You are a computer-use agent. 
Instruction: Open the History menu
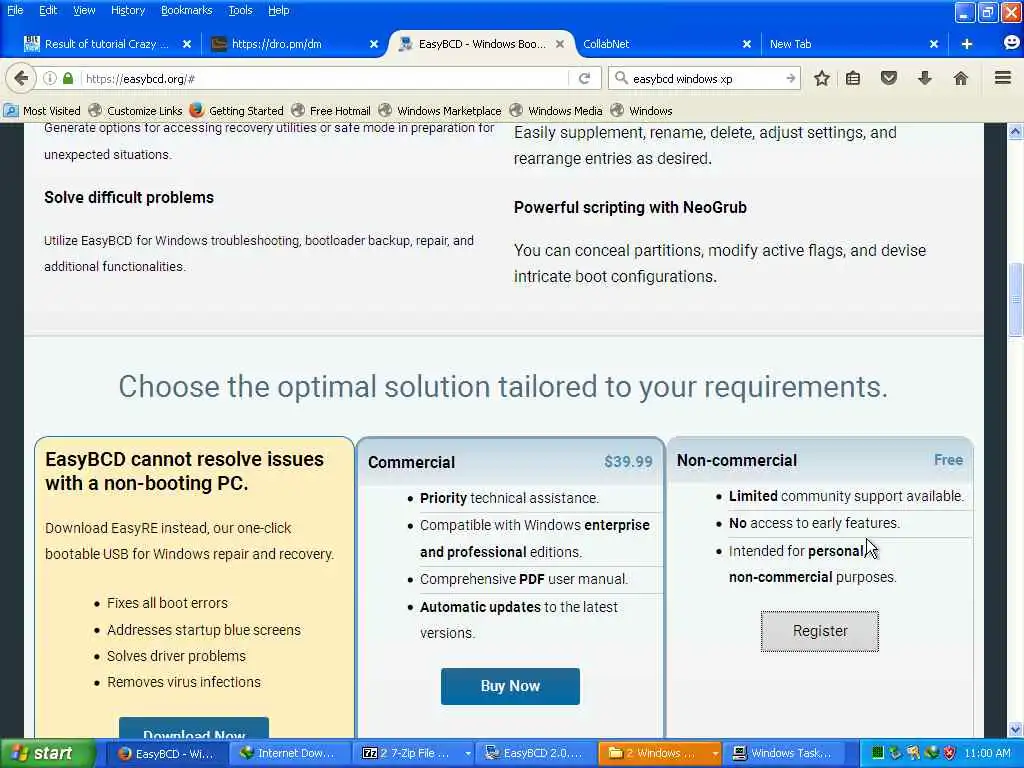coord(127,10)
